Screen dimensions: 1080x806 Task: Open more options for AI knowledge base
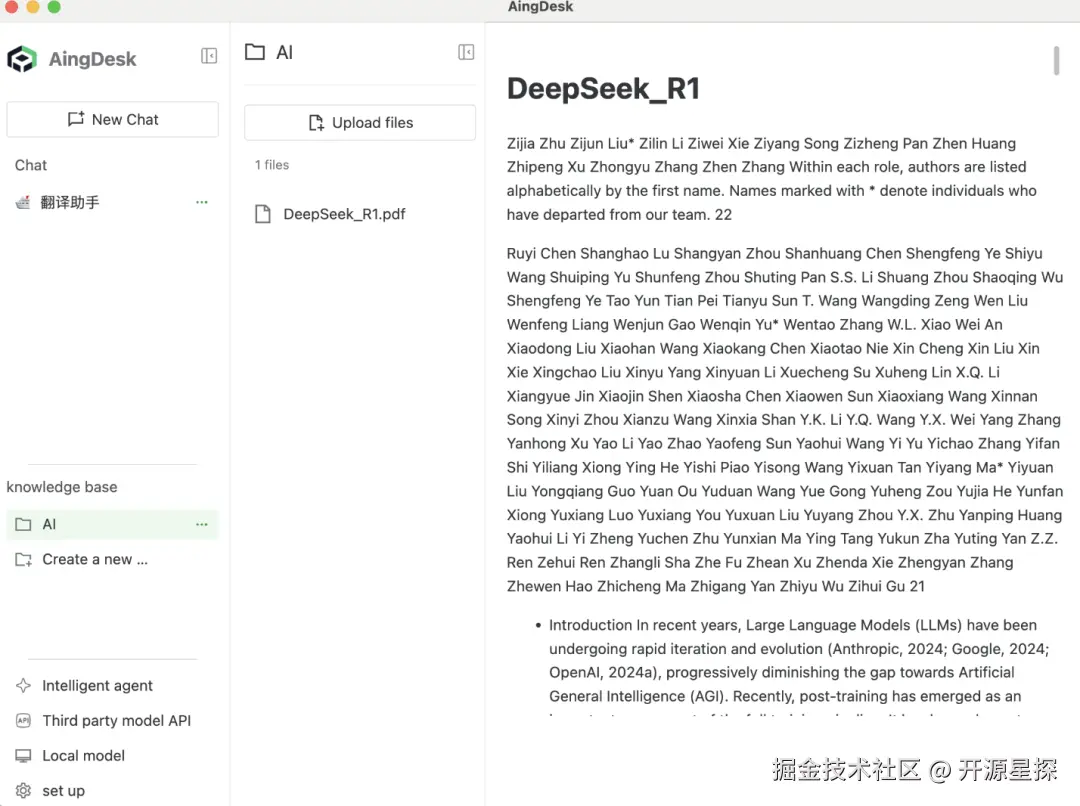tap(201, 525)
